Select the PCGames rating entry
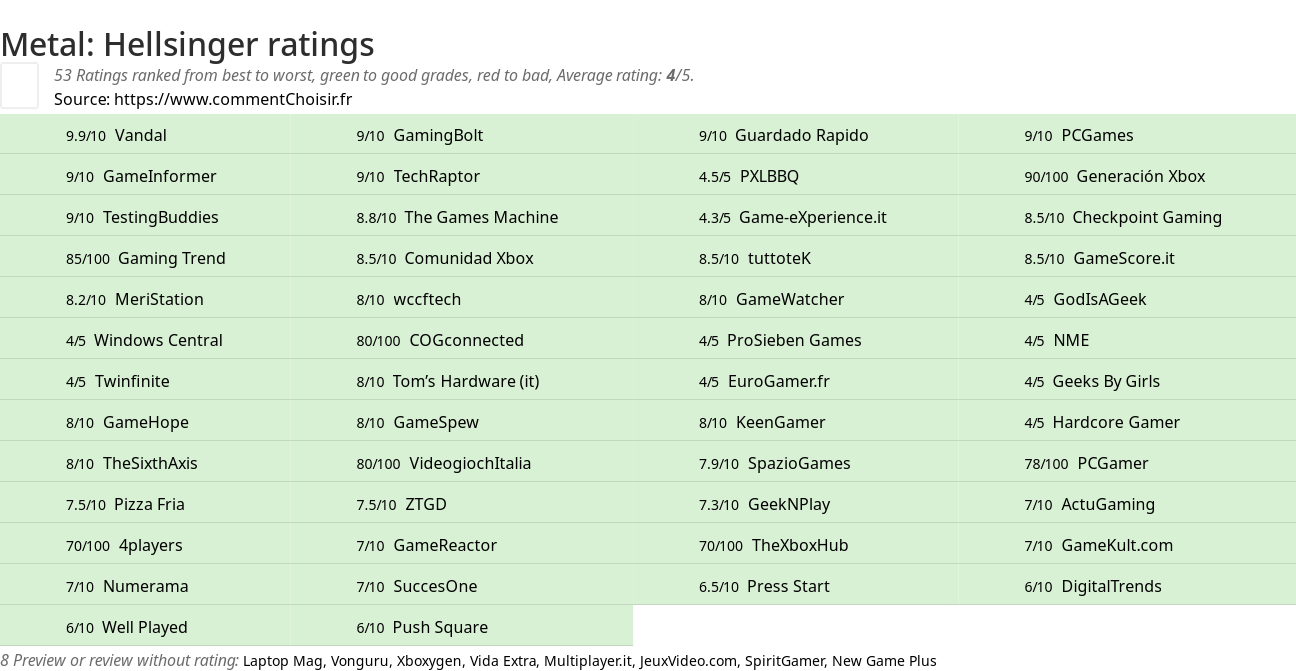 point(1127,135)
